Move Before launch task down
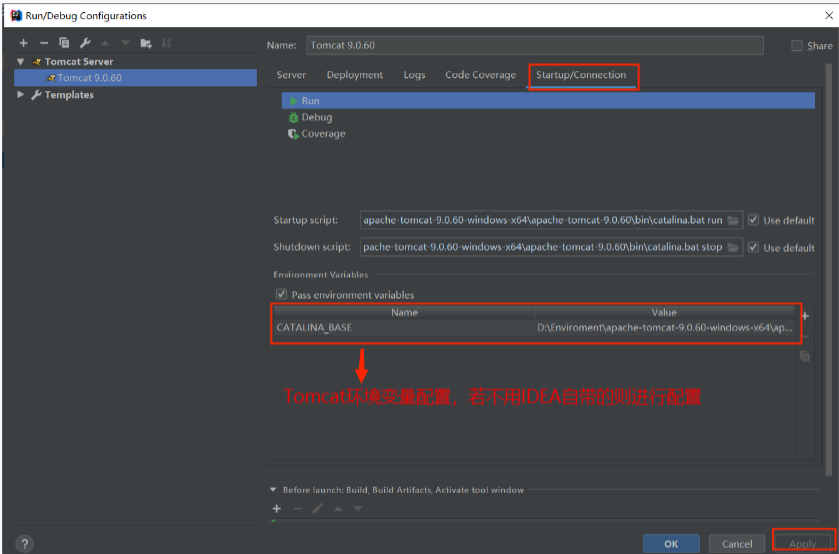This screenshot has width=839, height=554. (358, 509)
